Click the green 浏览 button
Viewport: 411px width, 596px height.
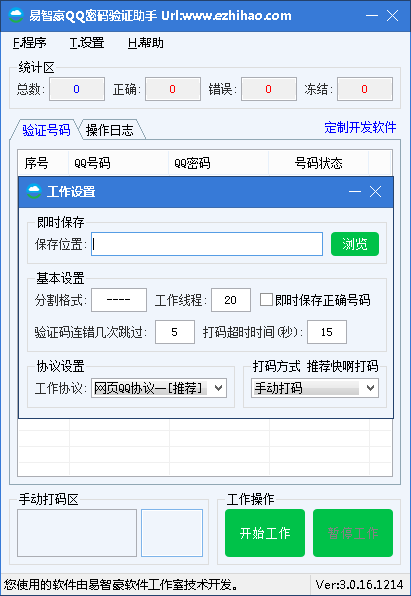click(x=355, y=244)
